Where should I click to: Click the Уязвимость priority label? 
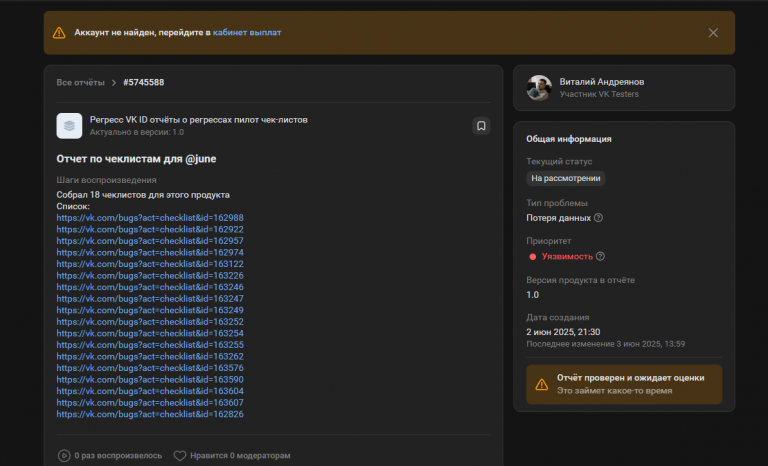tap(567, 256)
